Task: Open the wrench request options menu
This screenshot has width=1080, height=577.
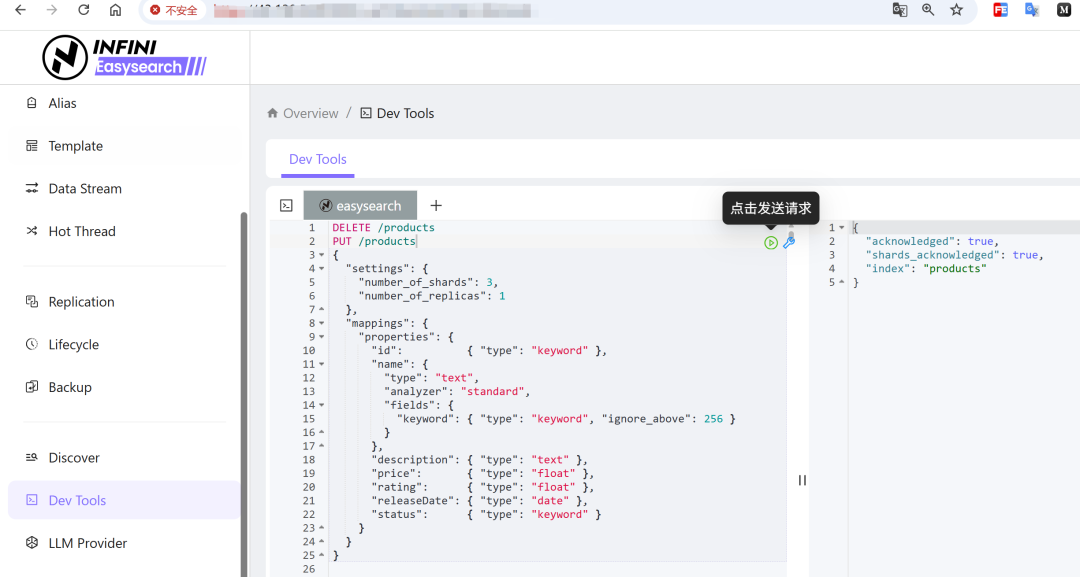Action: pos(789,242)
